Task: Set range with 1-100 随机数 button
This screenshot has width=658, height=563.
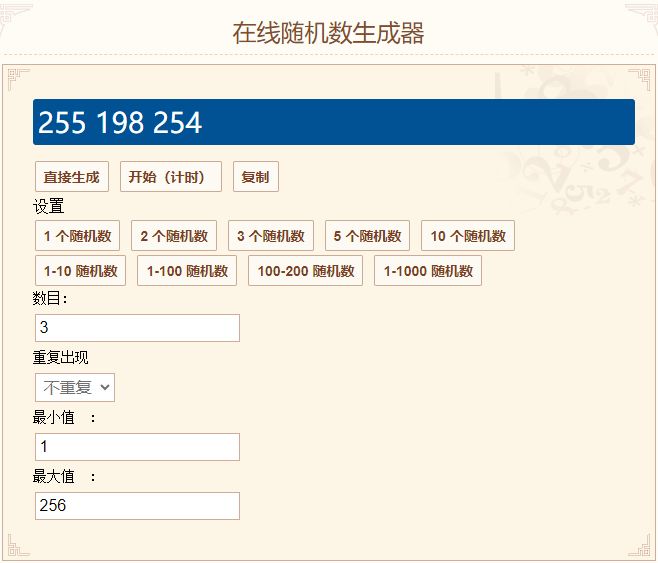Action: pyautogui.click(x=187, y=271)
